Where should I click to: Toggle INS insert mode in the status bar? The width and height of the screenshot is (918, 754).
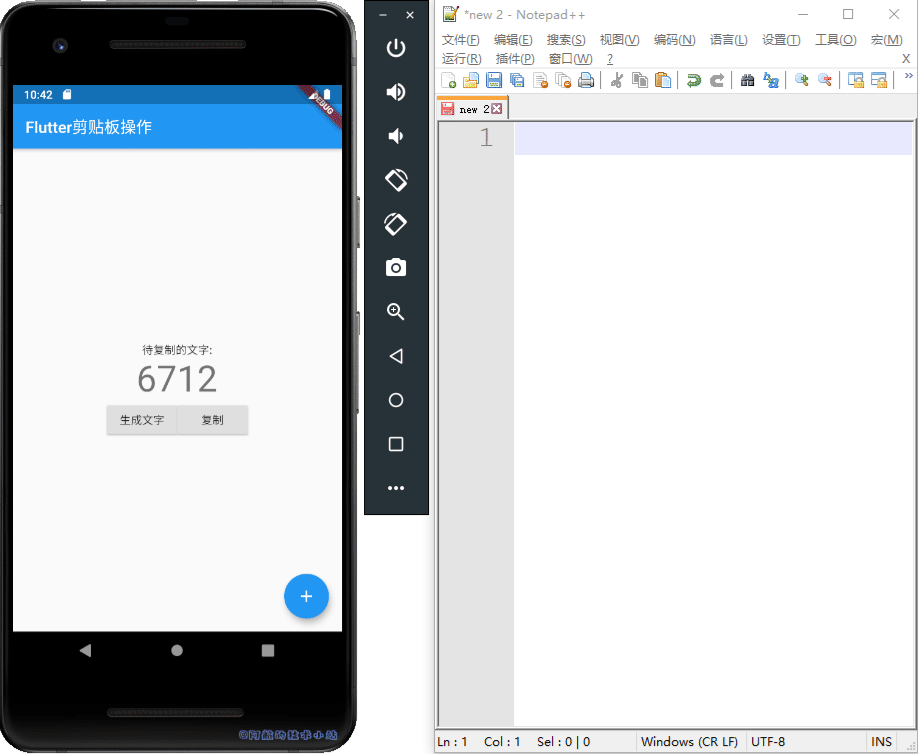point(881,742)
